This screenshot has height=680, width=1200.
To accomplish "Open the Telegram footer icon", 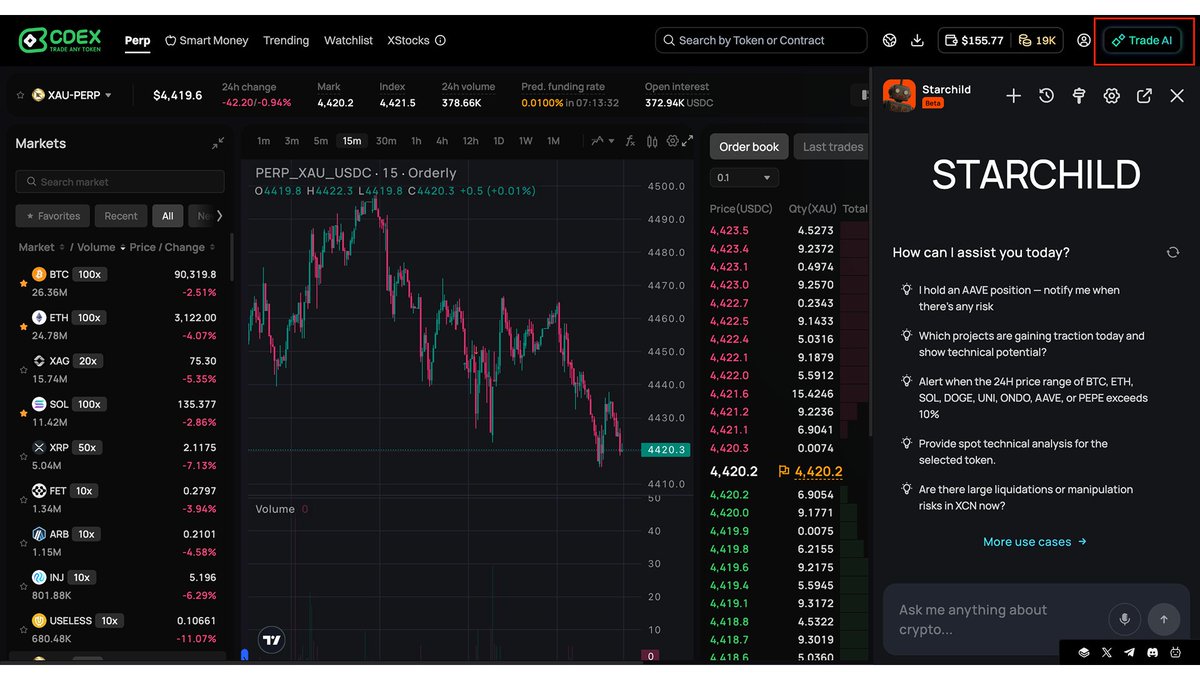I will coord(1129,652).
